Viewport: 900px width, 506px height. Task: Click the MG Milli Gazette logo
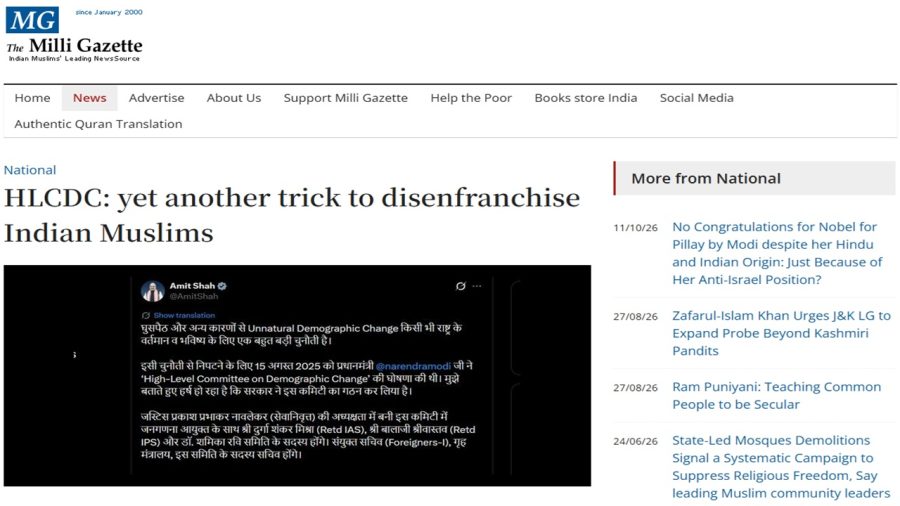[74, 34]
